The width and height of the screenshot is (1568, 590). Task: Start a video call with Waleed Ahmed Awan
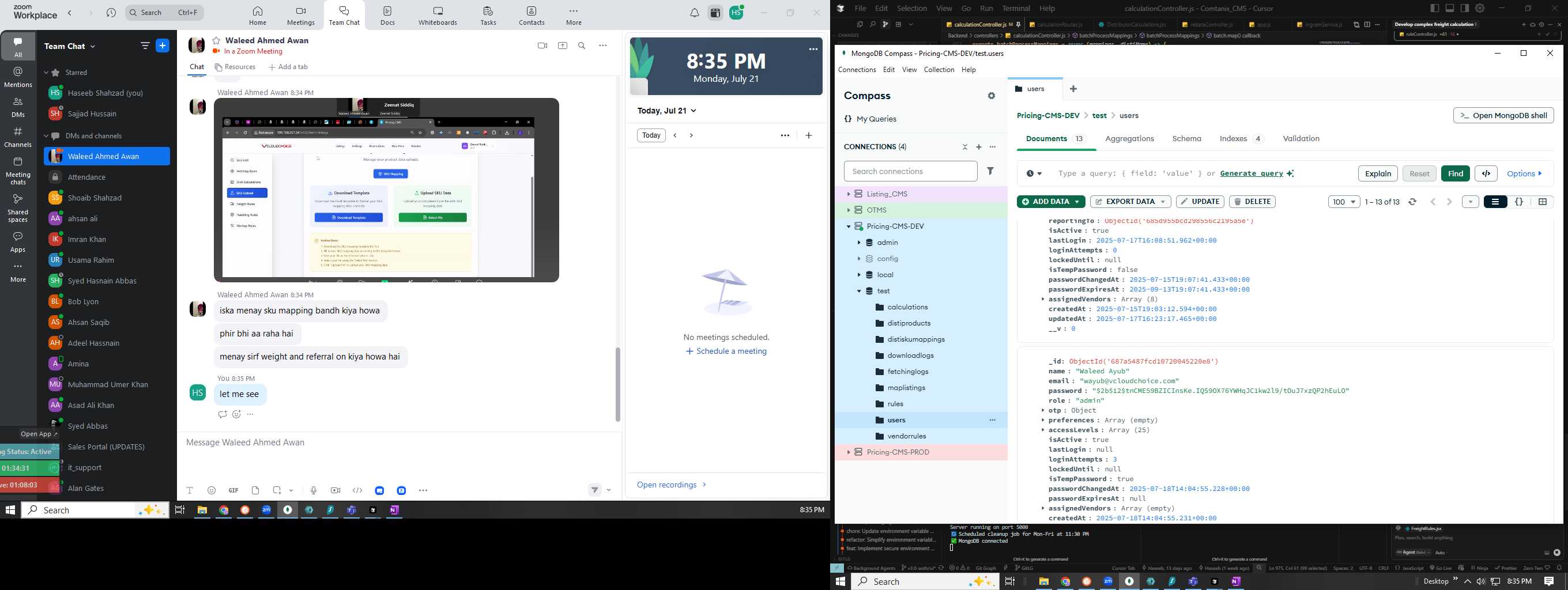point(542,46)
